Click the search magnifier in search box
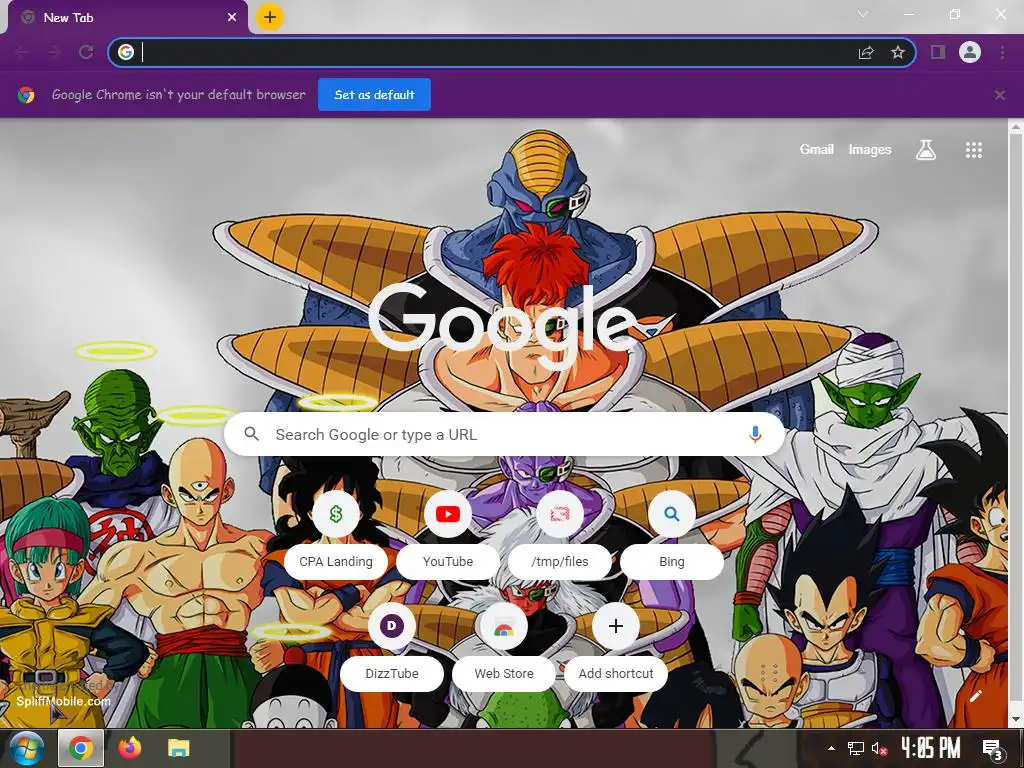1024x768 pixels. click(251, 434)
